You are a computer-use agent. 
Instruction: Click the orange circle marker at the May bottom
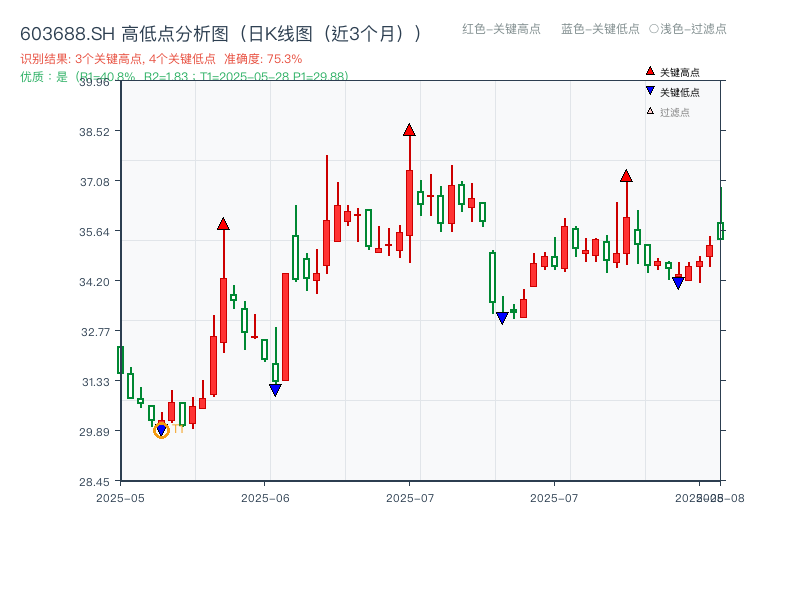(161, 430)
